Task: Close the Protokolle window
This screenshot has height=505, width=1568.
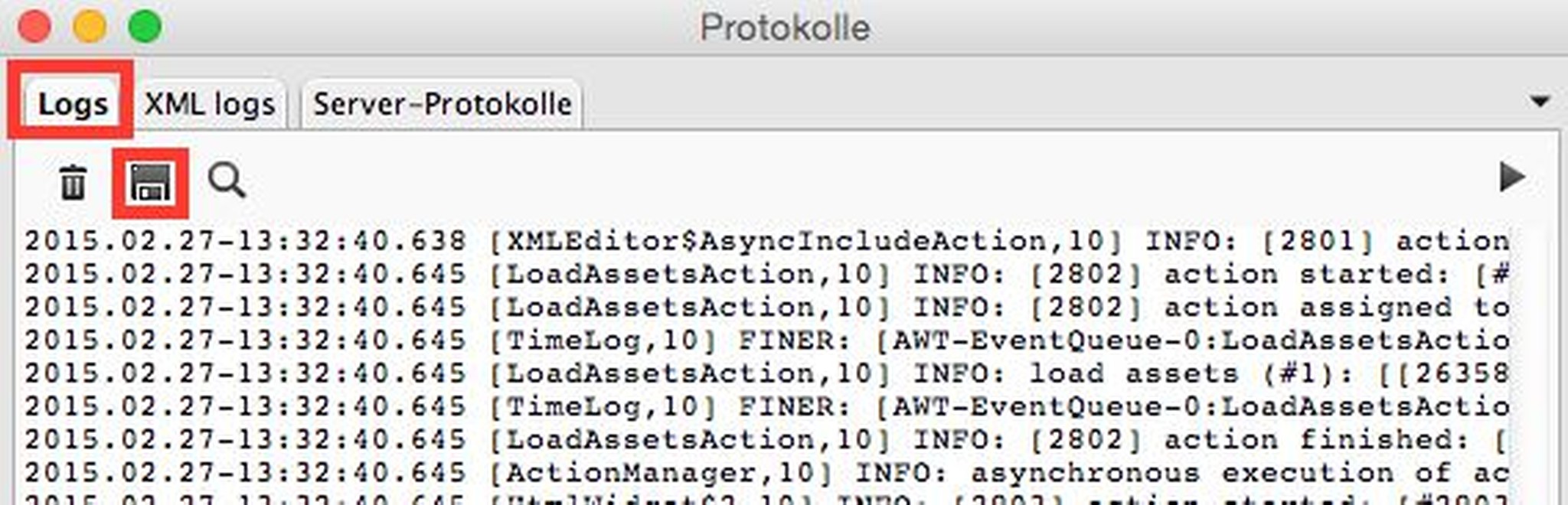Action: point(34,28)
